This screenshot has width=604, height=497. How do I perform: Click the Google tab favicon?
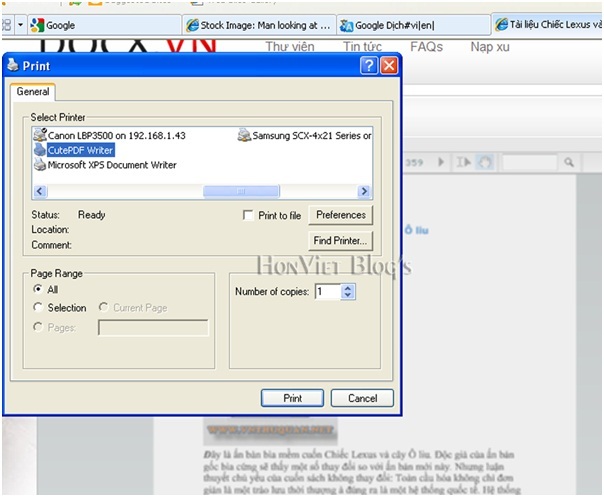pyautogui.click(x=37, y=25)
